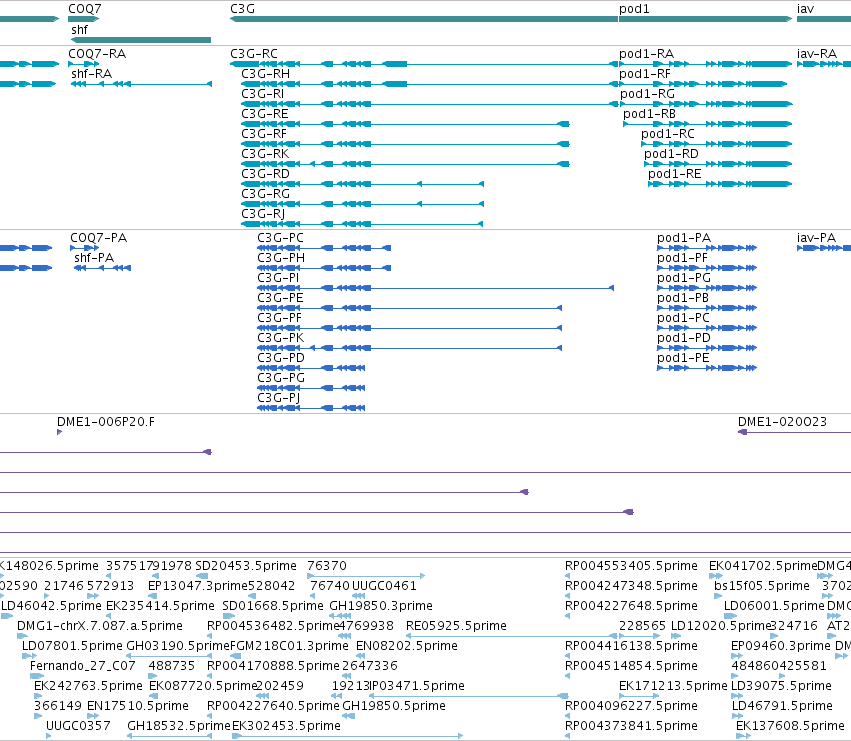Select the iav-PA protein label
The image size is (851, 741).
[x=816, y=238]
